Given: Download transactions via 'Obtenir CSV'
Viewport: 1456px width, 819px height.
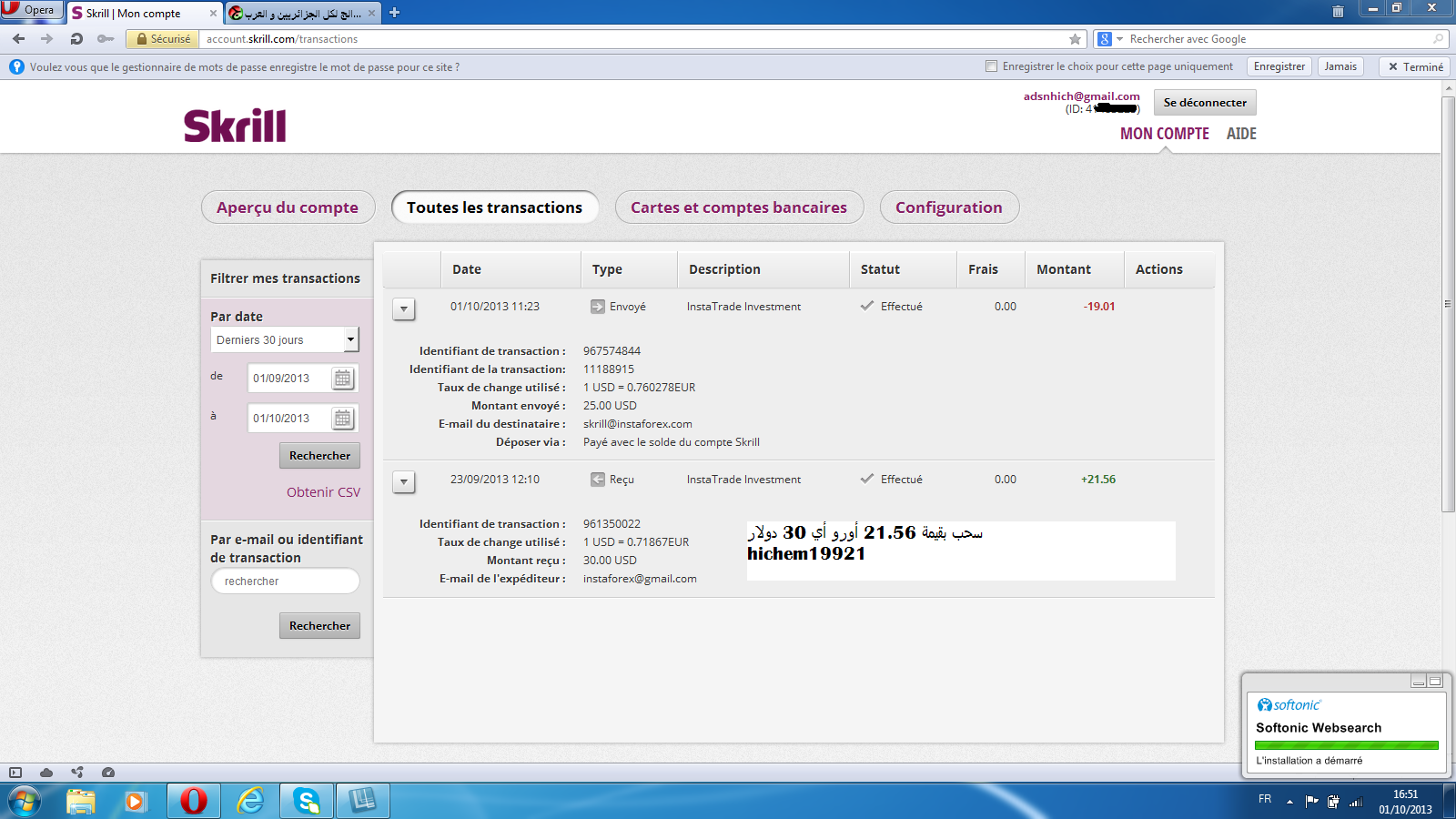Looking at the screenshot, I should click(323, 492).
